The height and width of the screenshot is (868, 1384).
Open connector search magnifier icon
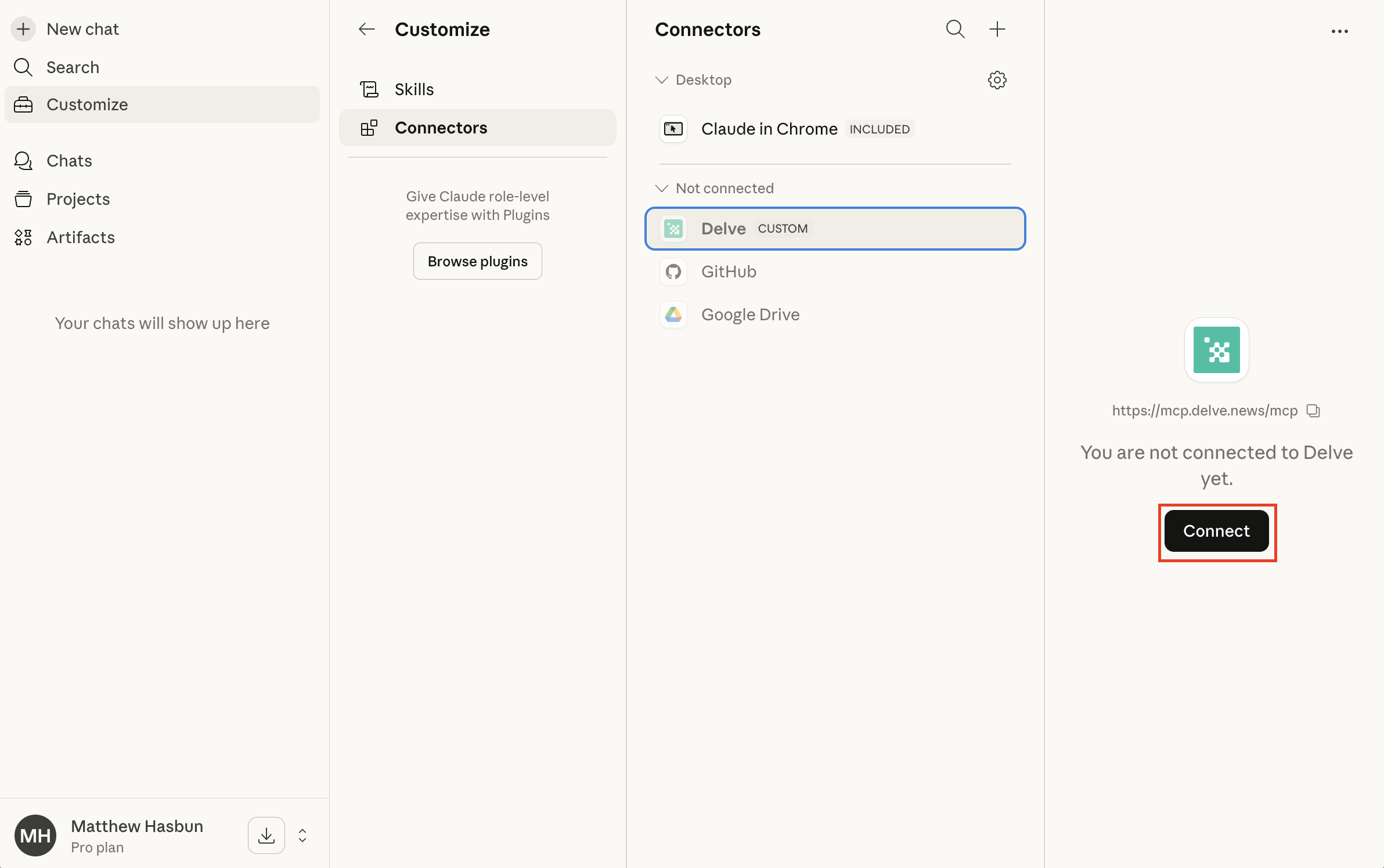(955, 29)
